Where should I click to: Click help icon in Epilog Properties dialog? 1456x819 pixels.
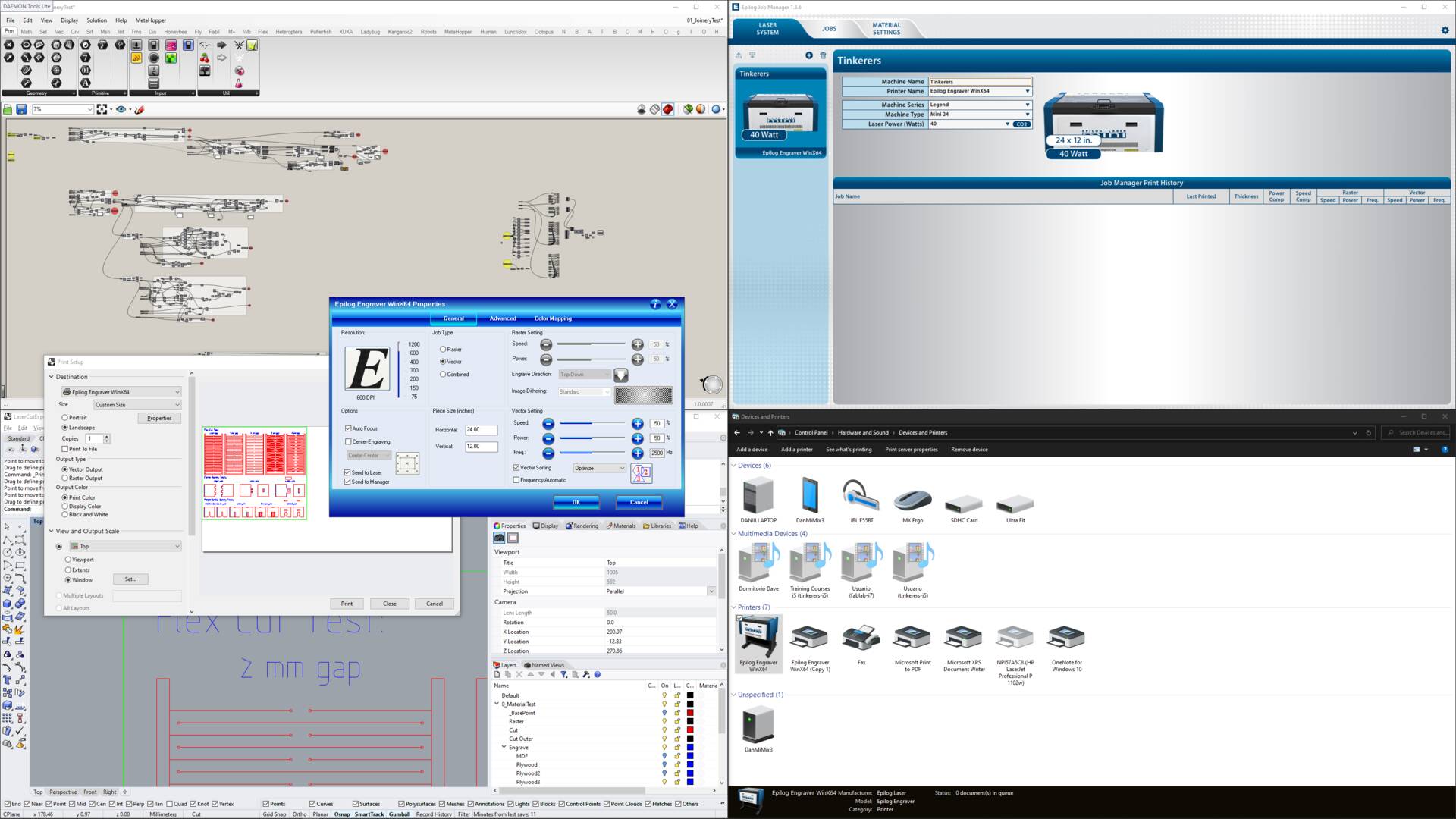(x=655, y=304)
